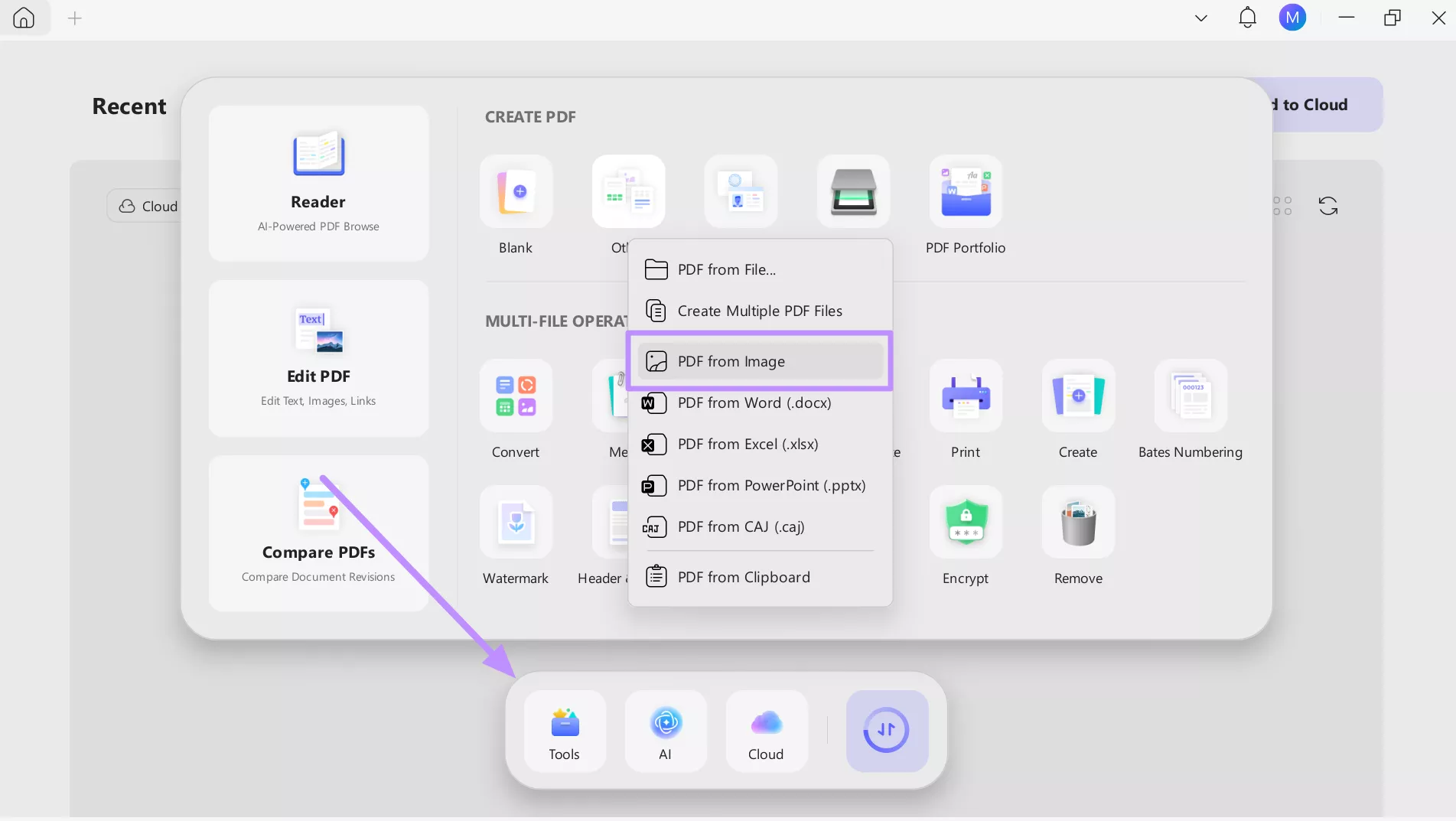Viewport: 1456px width, 821px height.
Task: Select the PDF Portfolio icon
Action: (x=965, y=191)
